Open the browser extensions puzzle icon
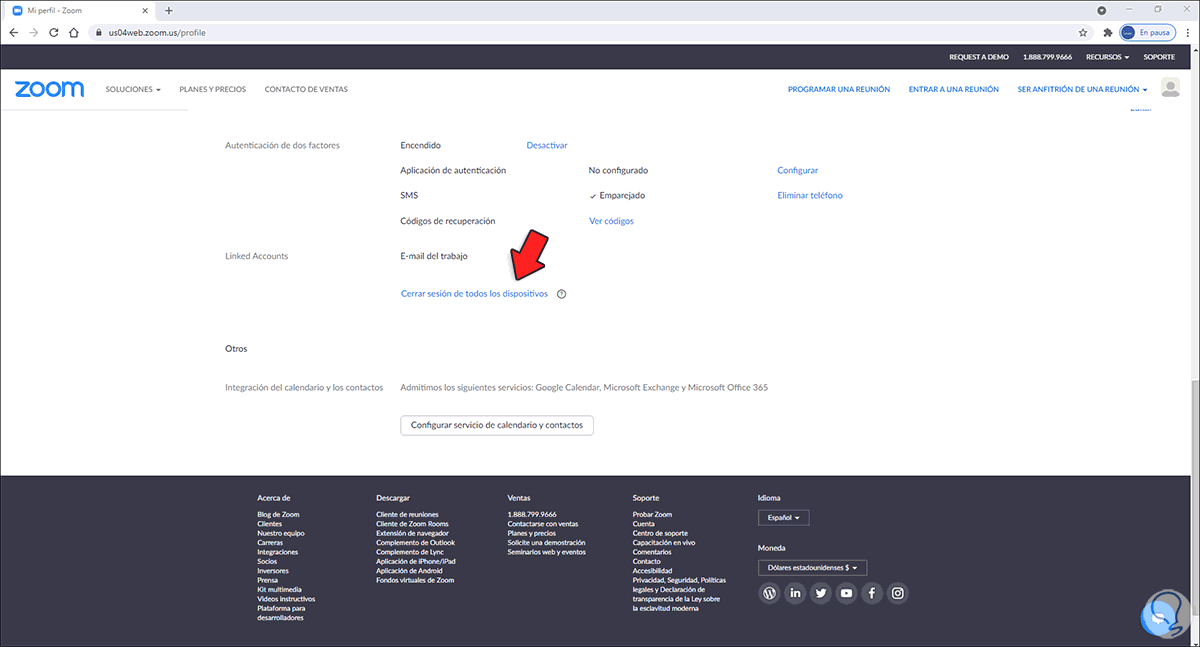The width and height of the screenshot is (1200, 647). (x=1106, y=32)
